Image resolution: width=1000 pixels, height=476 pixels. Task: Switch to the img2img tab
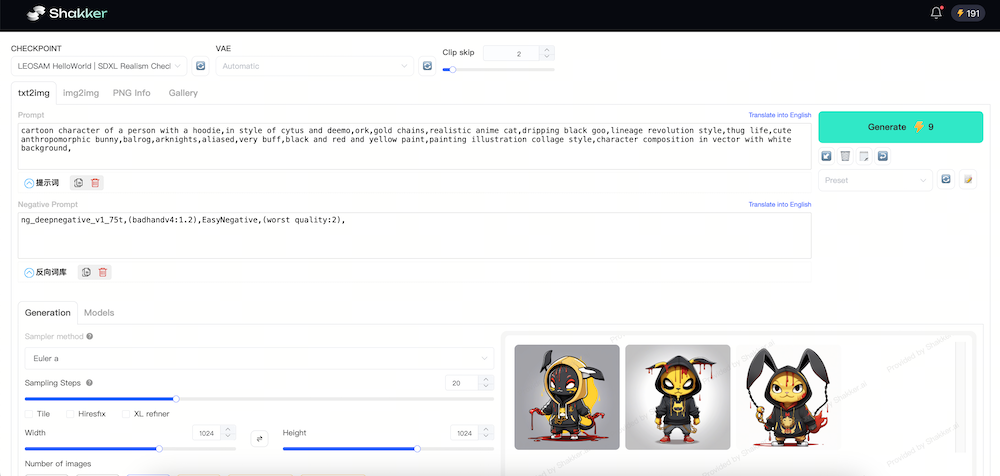81,93
